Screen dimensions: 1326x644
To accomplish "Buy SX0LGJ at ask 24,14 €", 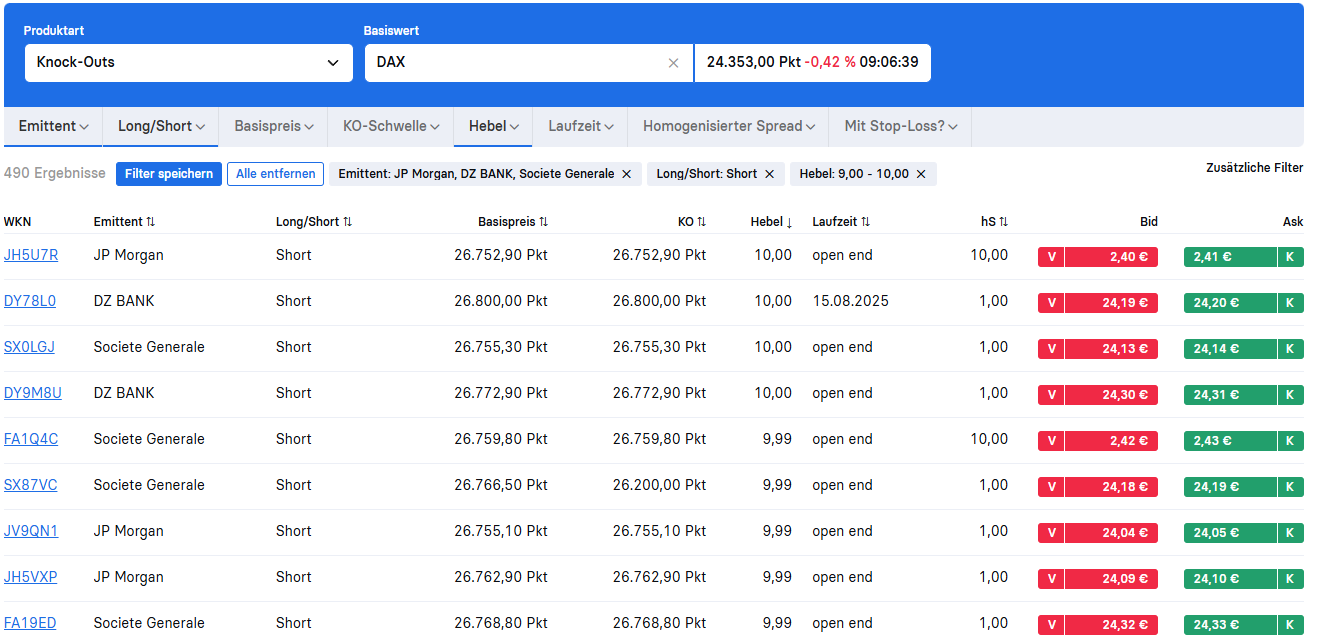I will tap(1230, 348).
